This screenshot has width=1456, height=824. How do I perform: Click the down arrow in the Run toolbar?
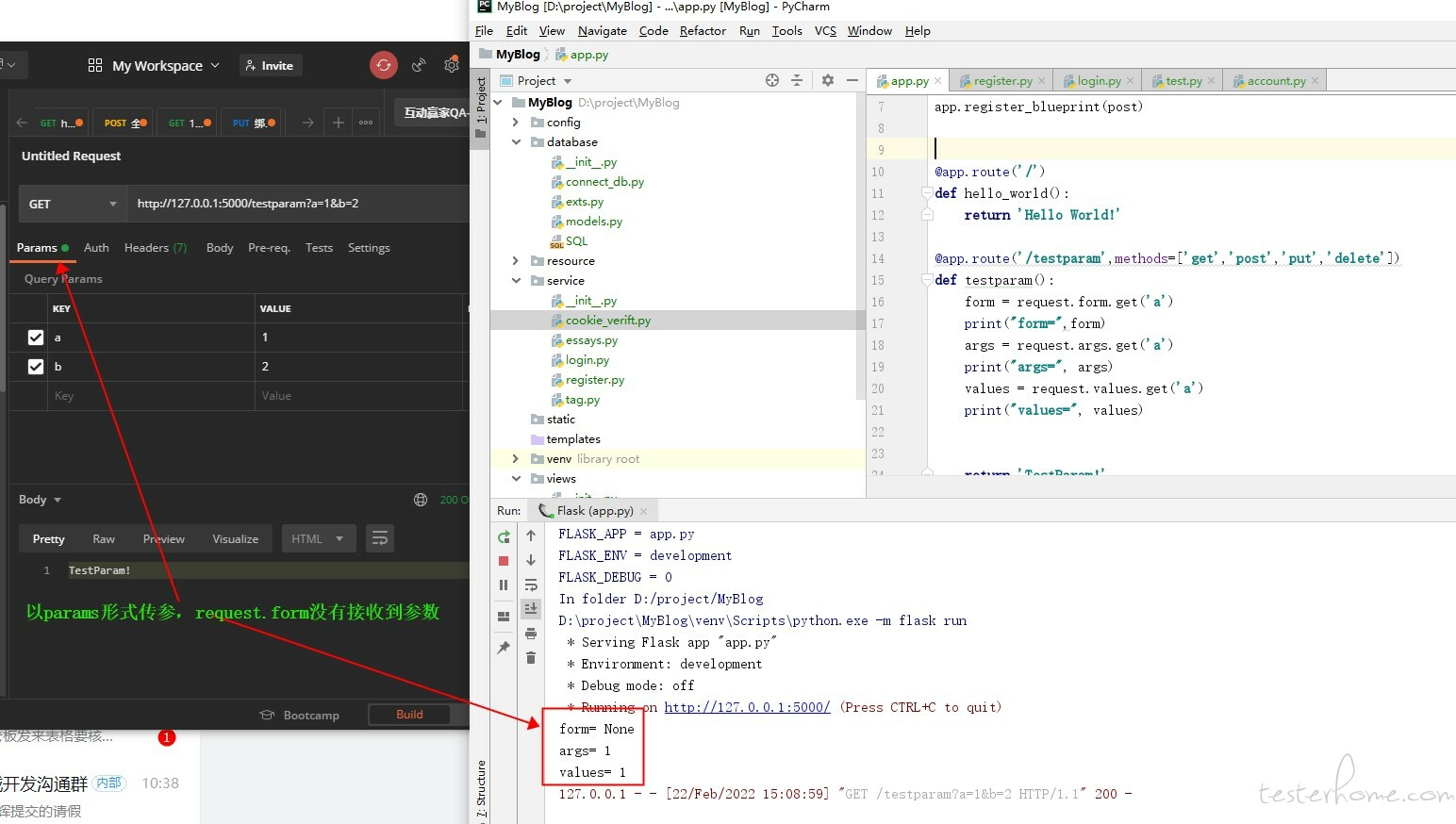[531, 560]
